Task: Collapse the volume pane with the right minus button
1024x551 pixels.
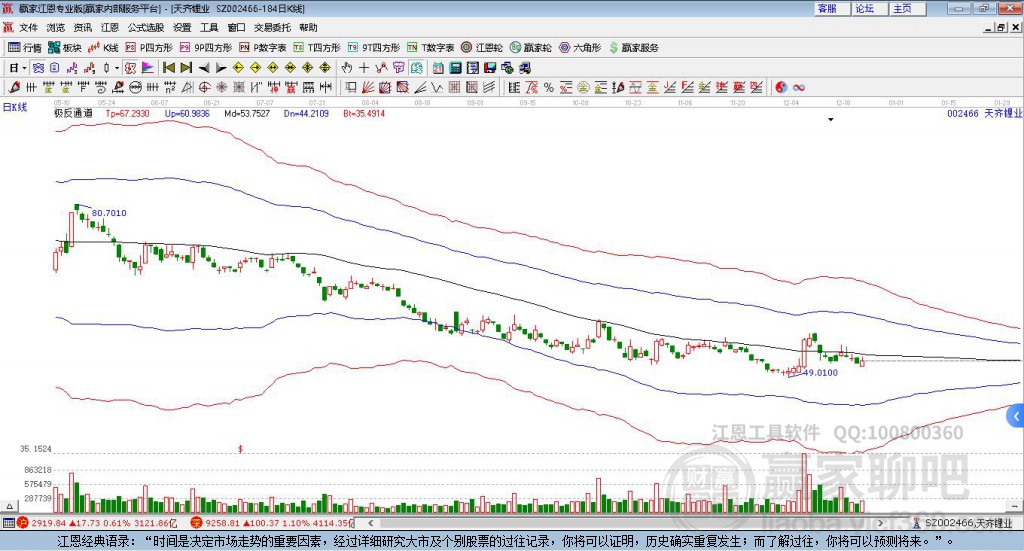Action: pos(1014,506)
